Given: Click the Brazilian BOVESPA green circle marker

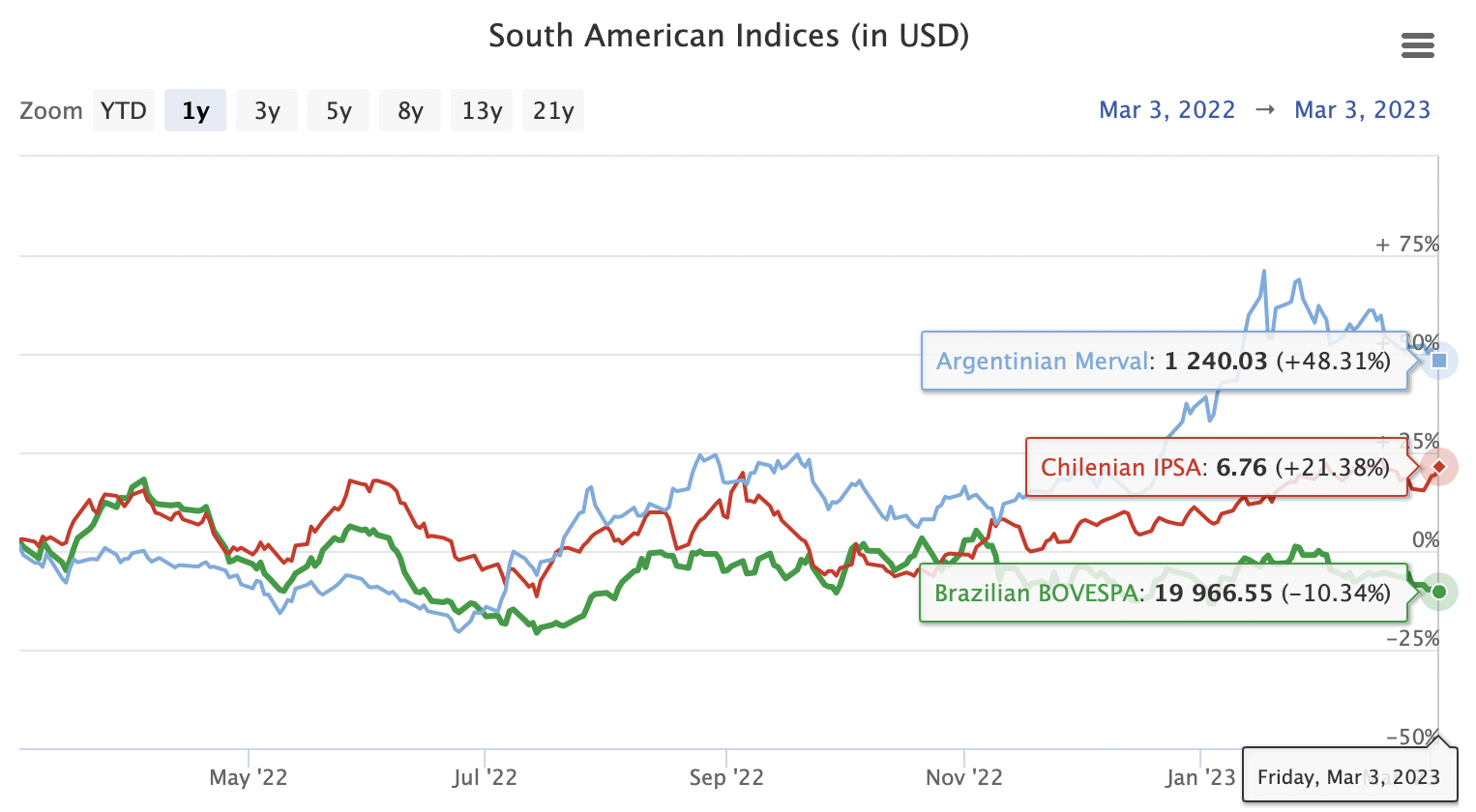Looking at the screenshot, I should pos(1439,591).
